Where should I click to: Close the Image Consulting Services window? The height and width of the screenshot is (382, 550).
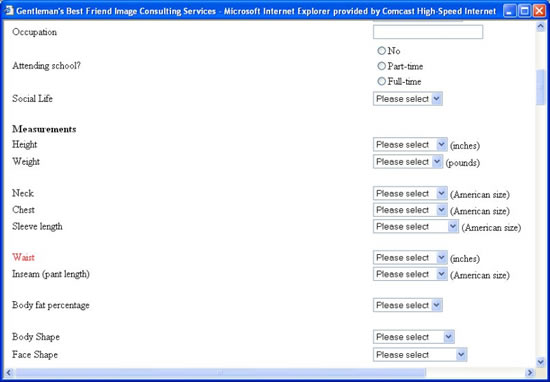click(x=539, y=11)
